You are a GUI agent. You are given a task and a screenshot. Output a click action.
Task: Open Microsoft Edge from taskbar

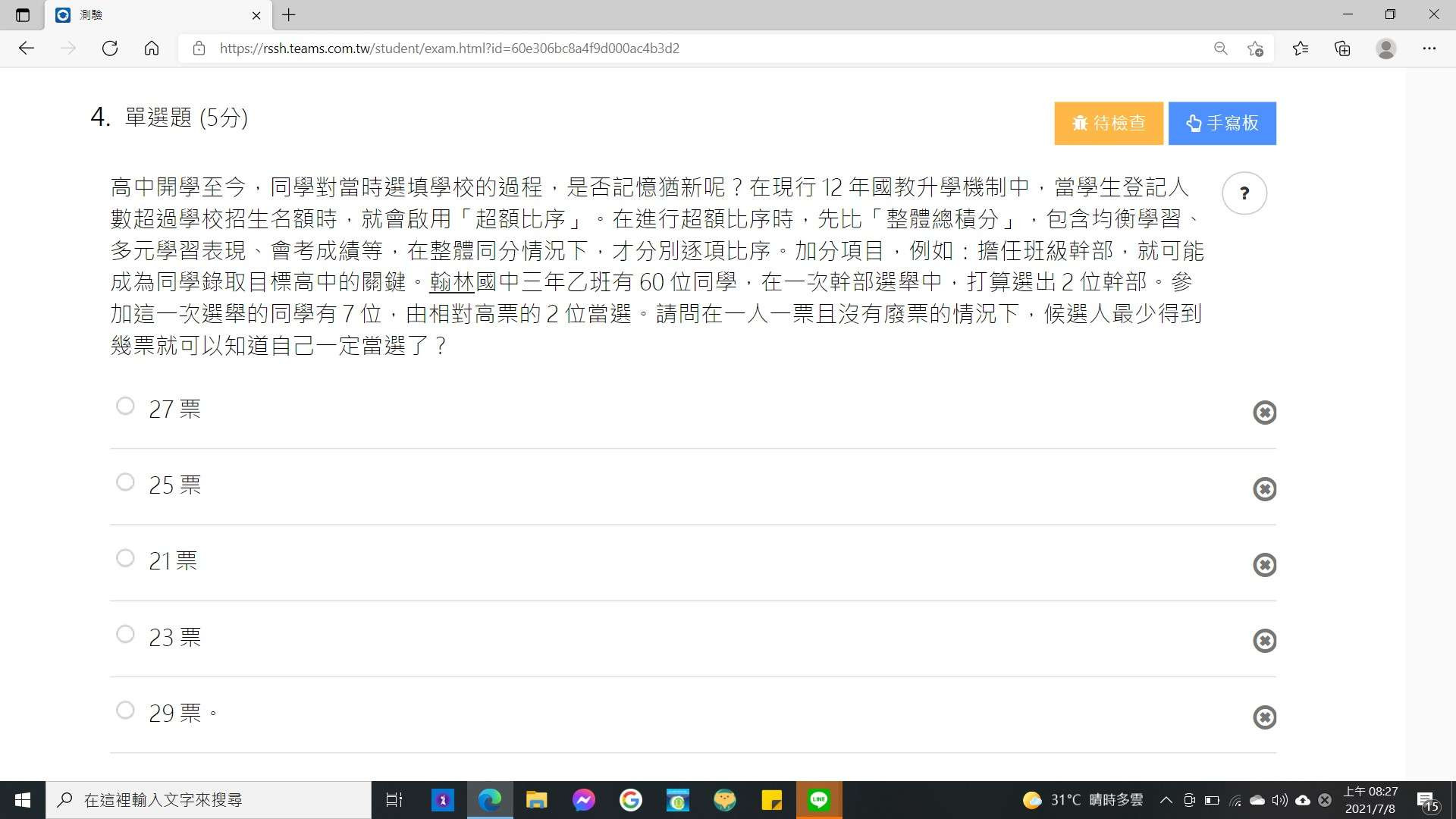pyautogui.click(x=490, y=800)
